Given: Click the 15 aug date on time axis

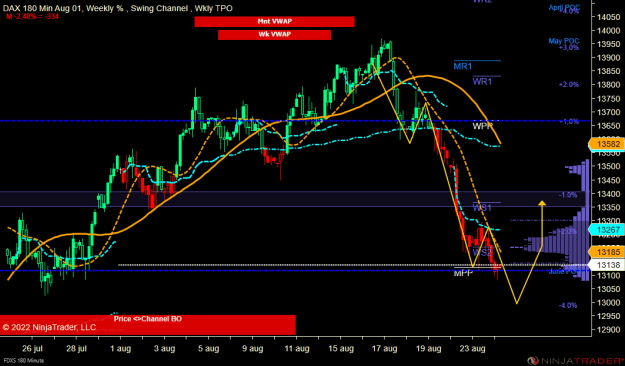Looking at the screenshot, I should click(x=340, y=348).
